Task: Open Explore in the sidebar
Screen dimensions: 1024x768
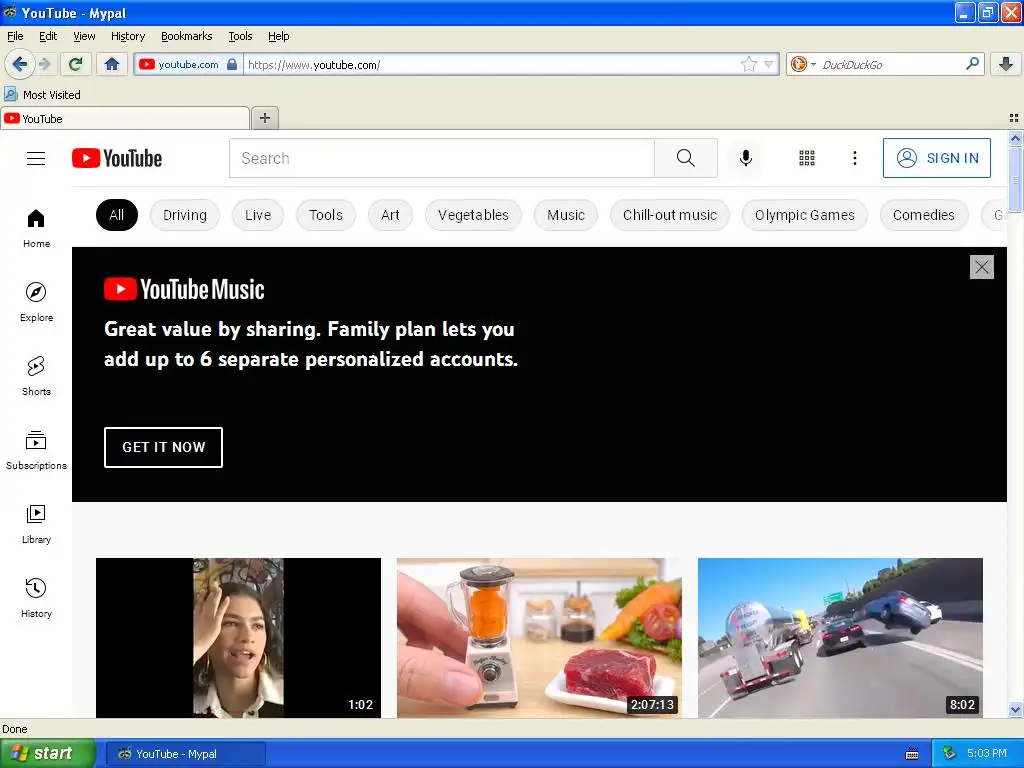Action: pyautogui.click(x=36, y=302)
